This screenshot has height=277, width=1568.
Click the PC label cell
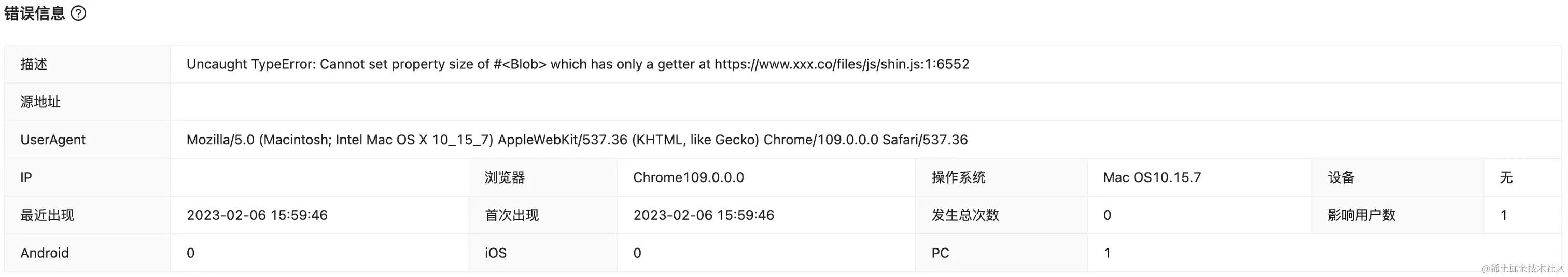point(940,253)
